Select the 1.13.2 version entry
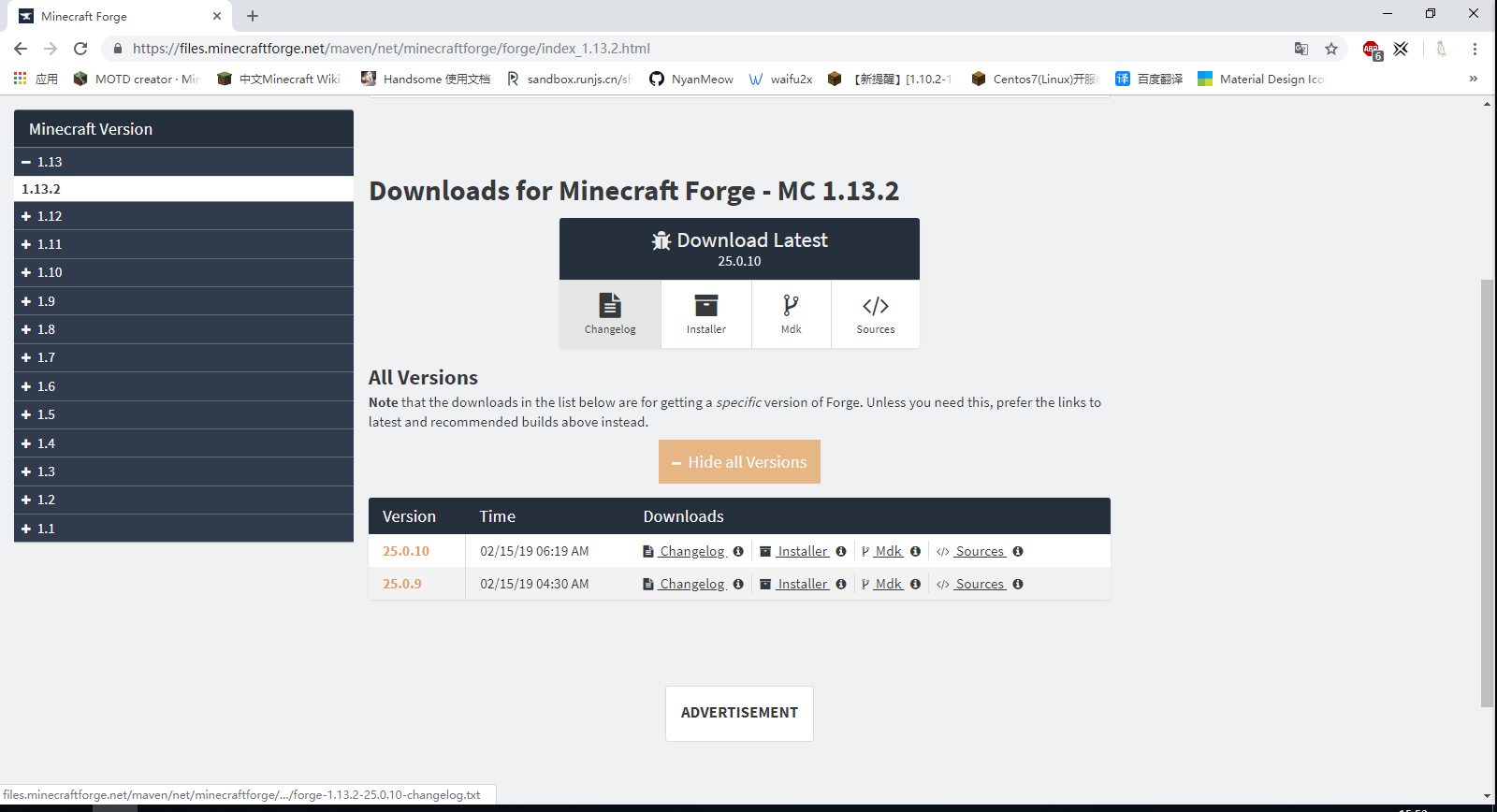Viewport: 1497px width, 812px height. pyautogui.click(x=183, y=189)
